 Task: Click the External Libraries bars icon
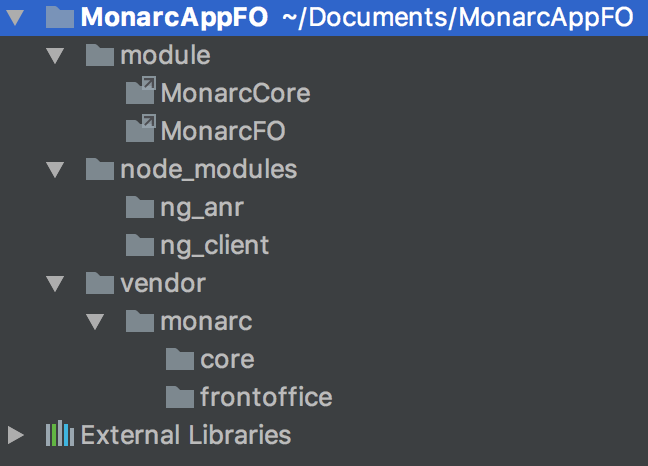click(x=60, y=433)
